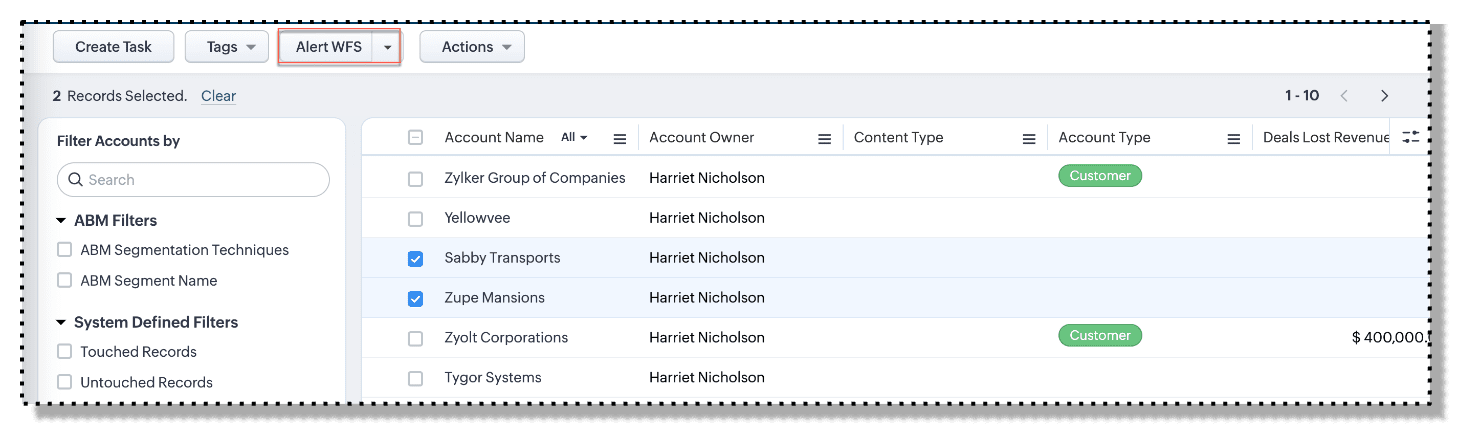The image size is (1466, 440).
Task: Open the All filter in Account Name
Action: tap(574, 138)
